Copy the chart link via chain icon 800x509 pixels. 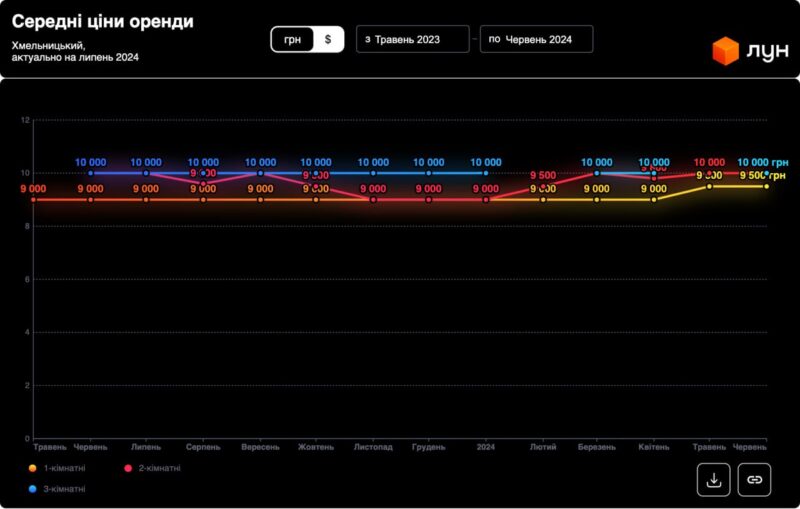point(754,479)
